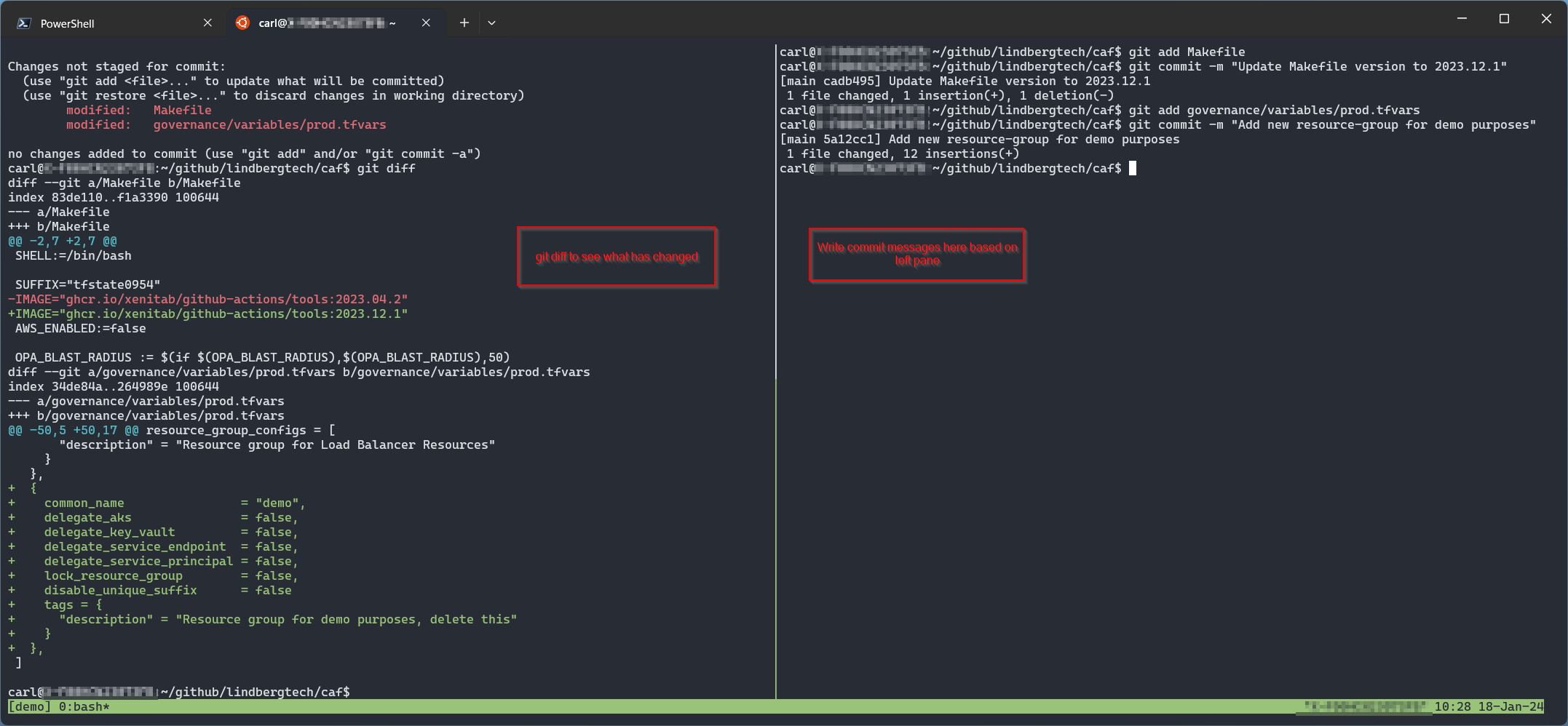The height and width of the screenshot is (726, 1568).
Task: Close the PowerShell tab
Action: tap(207, 23)
